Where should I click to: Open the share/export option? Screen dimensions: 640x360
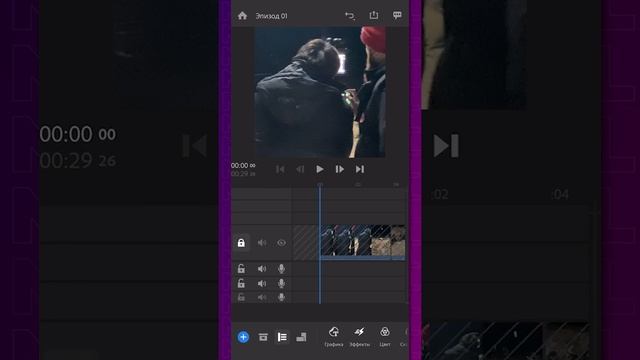[x=373, y=15]
